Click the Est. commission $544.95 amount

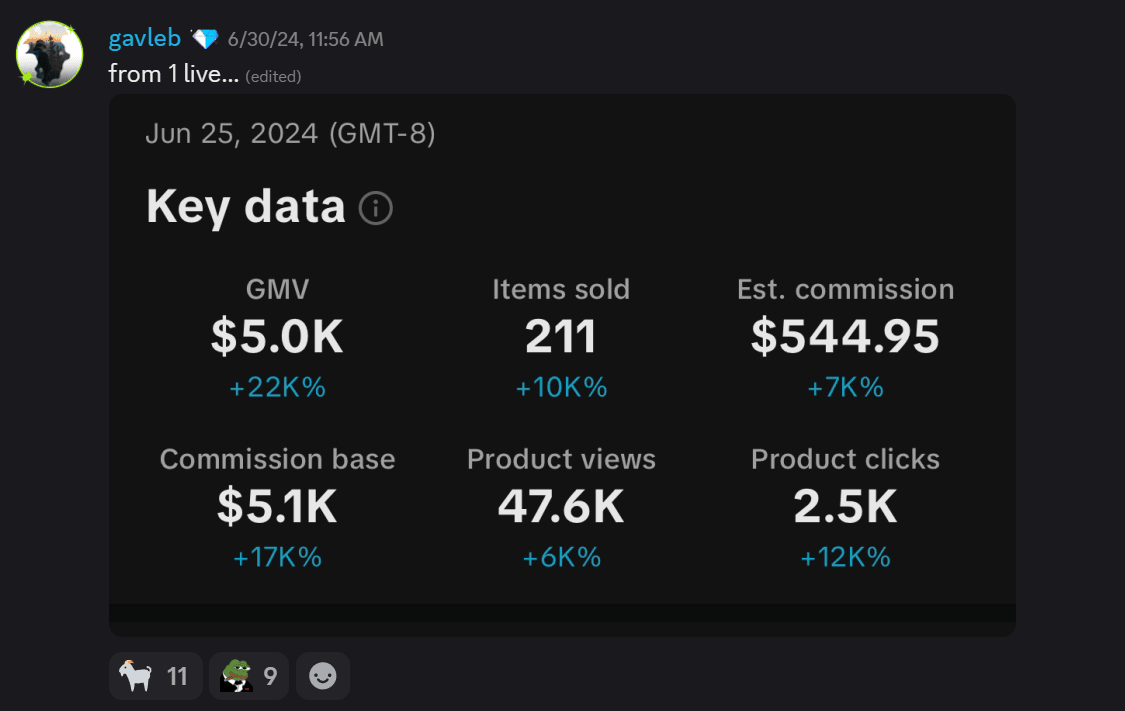(x=845, y=338)
